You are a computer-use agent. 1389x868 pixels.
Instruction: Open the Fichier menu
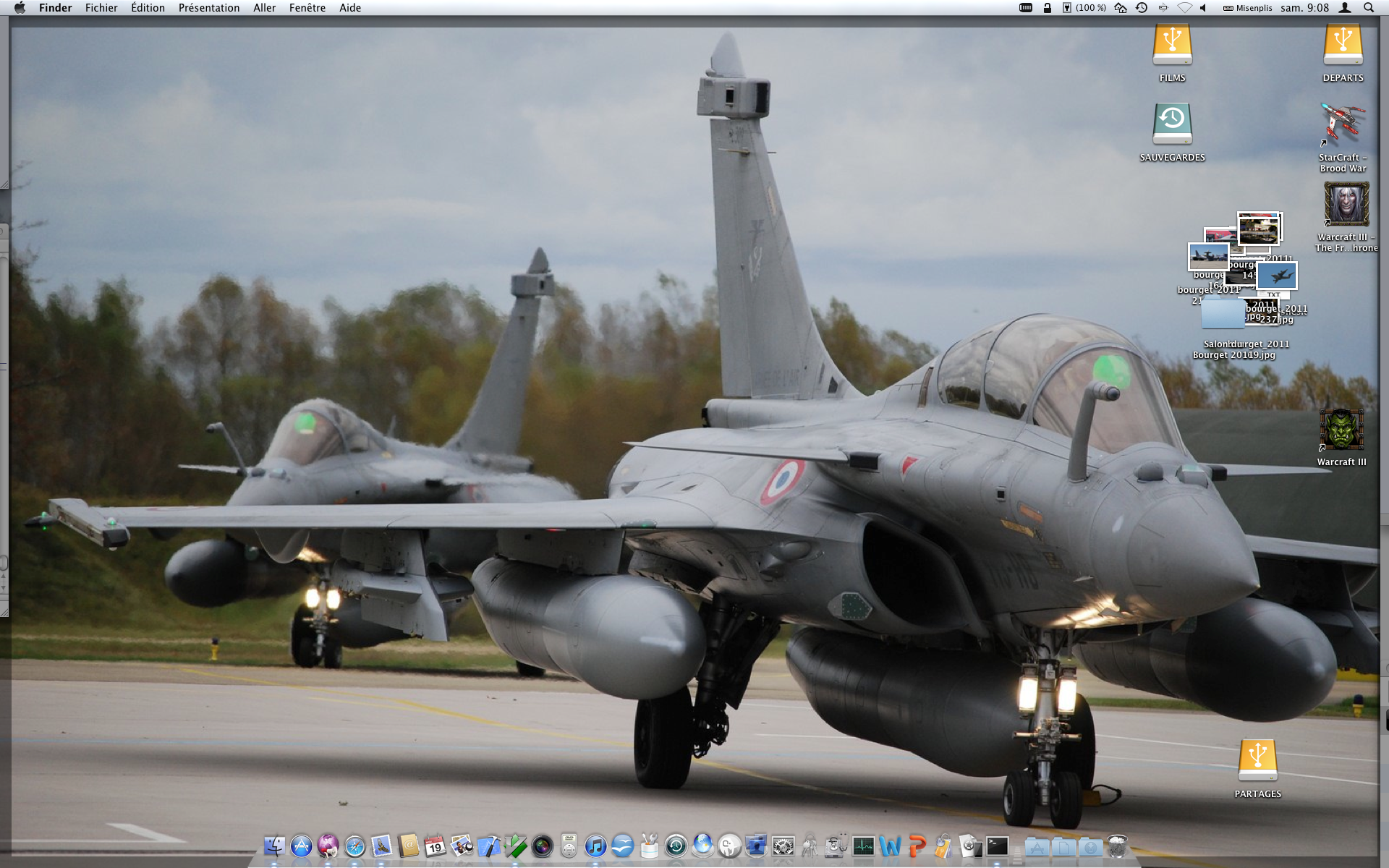pyautogui.click(x=101, y=8)
